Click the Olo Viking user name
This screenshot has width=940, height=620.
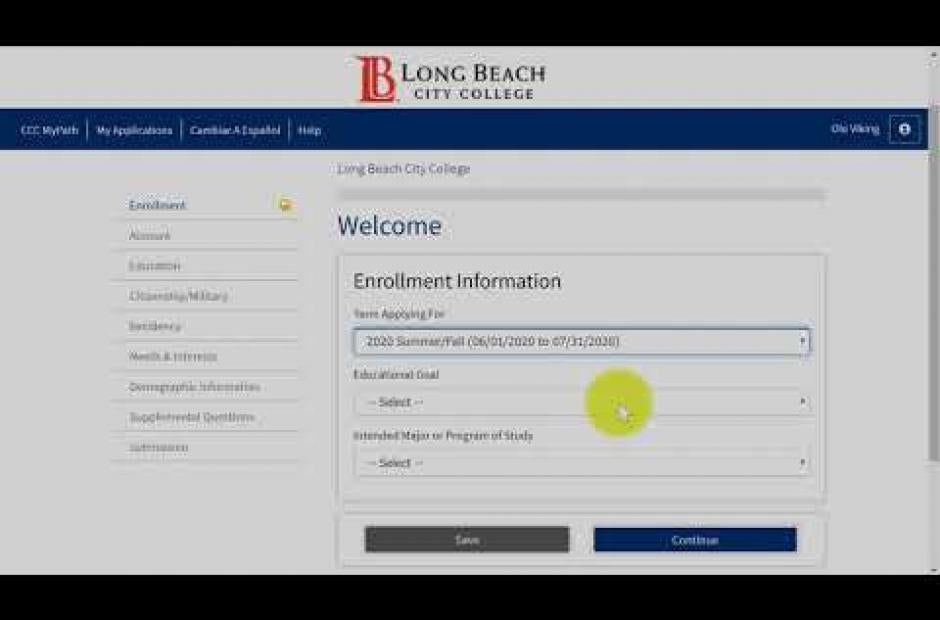pos(855,129)
